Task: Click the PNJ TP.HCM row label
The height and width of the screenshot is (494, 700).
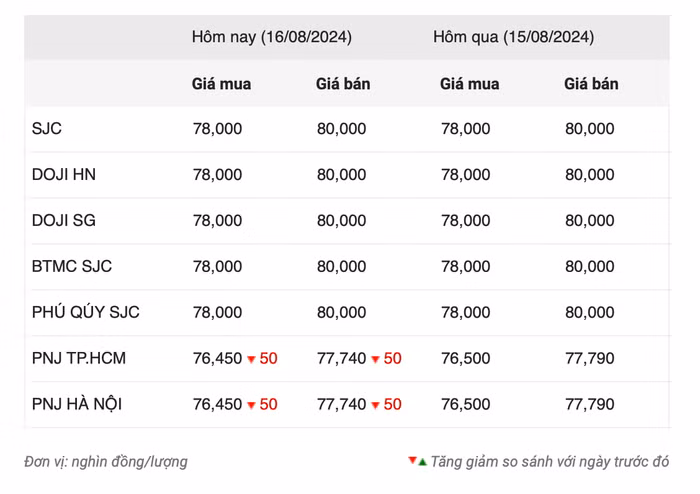Action: (79, 359)
